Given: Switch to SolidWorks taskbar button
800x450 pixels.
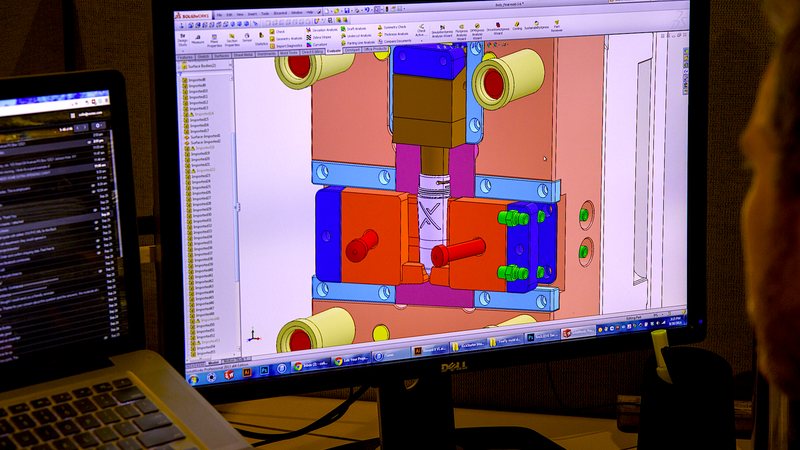Looking at the screenshot, I should coord(577,332).
